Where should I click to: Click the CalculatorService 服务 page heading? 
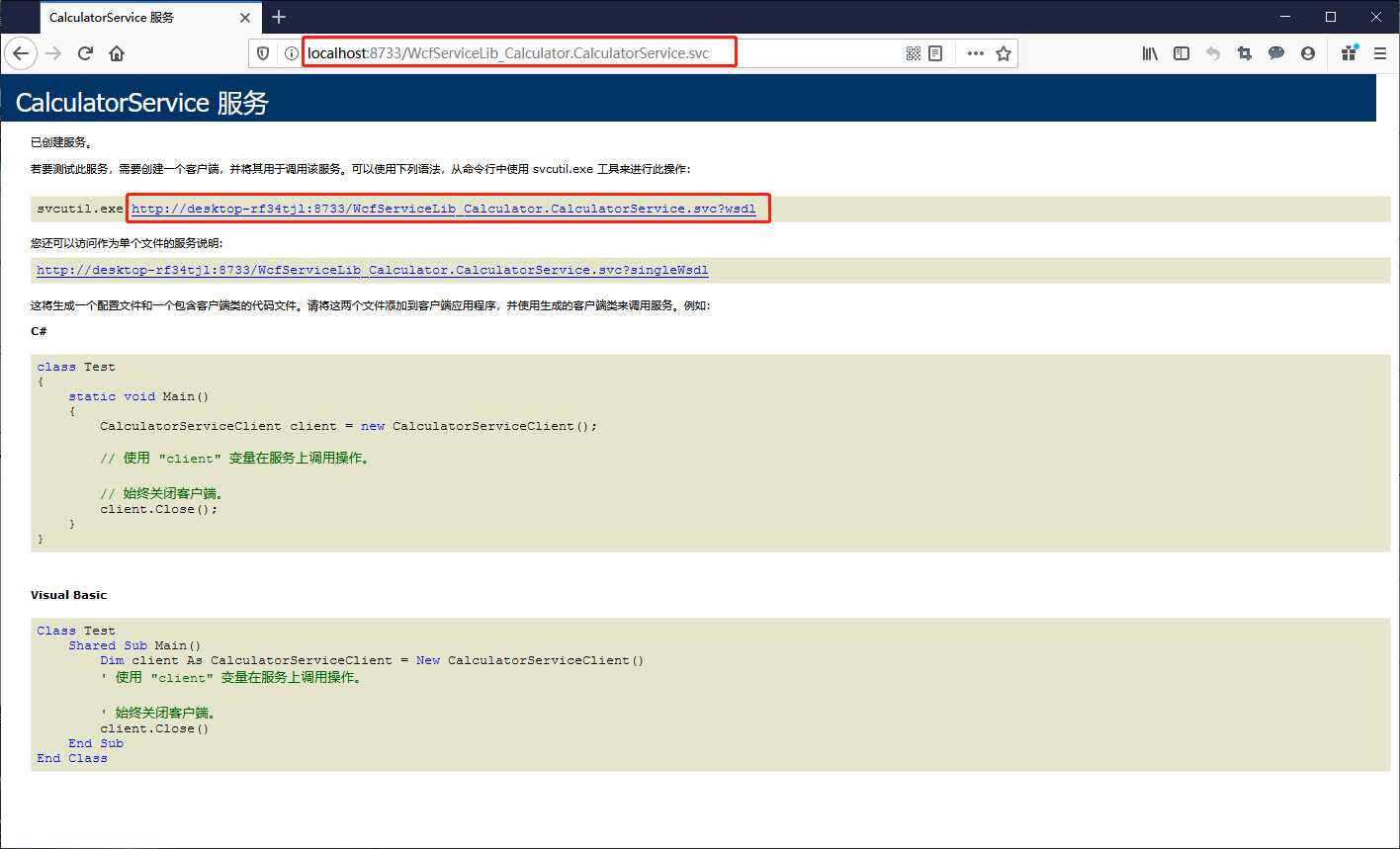[141, 103]
